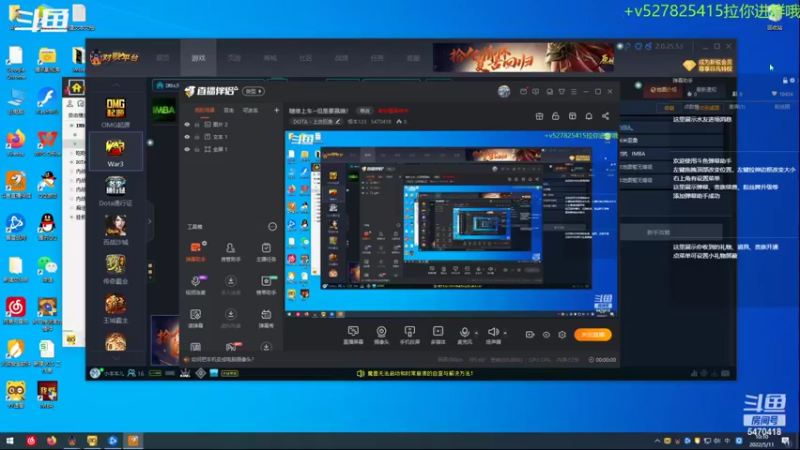
Task: Open Google Chrome desktop shortcut
Action: (16, 62)
